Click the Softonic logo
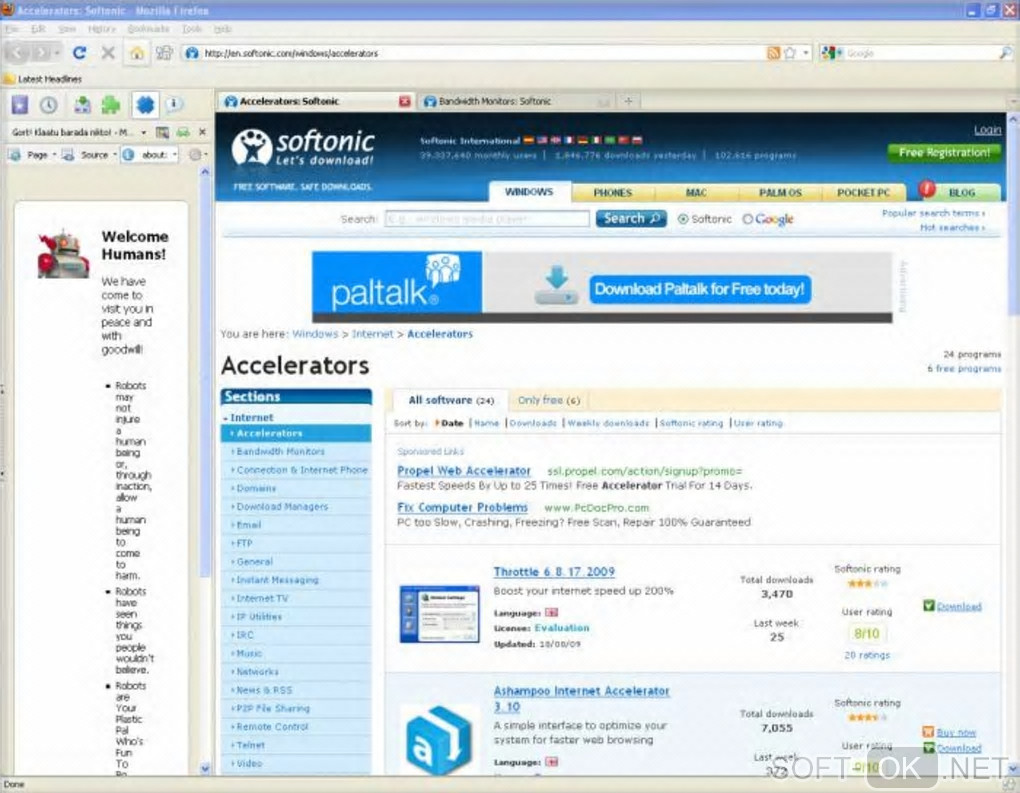The height and width of the screenshot is (793, 1020). (303, 148)
